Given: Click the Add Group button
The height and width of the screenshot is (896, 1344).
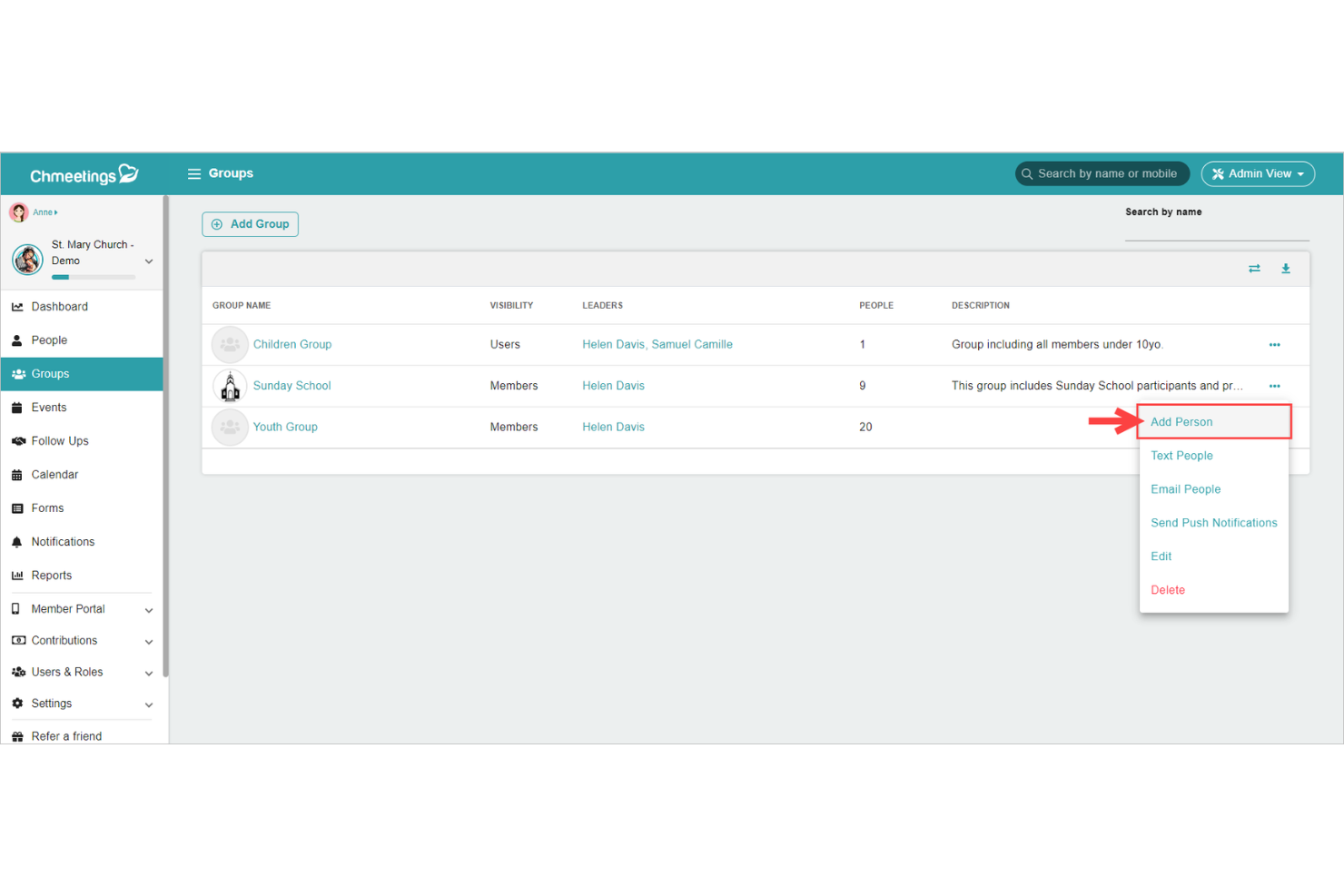Looking at the screenshot, I should tap(250, 224).
